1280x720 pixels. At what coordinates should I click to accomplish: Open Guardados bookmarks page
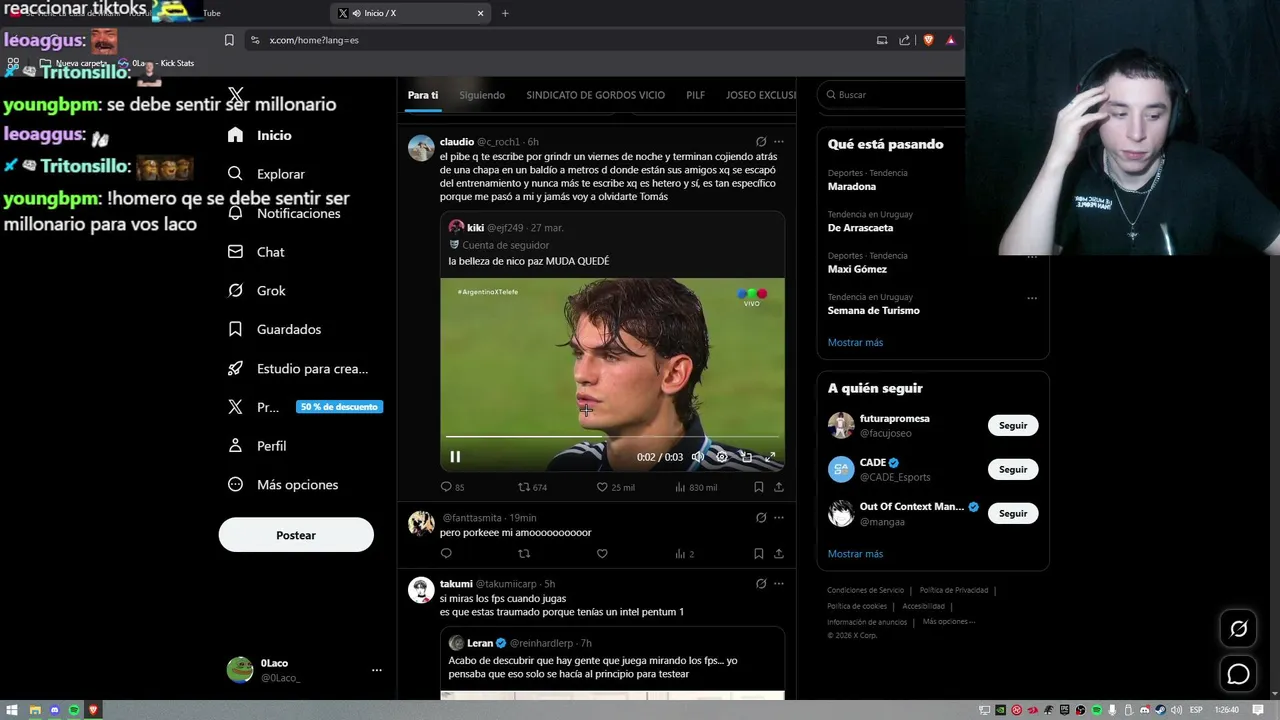[275, 329]
